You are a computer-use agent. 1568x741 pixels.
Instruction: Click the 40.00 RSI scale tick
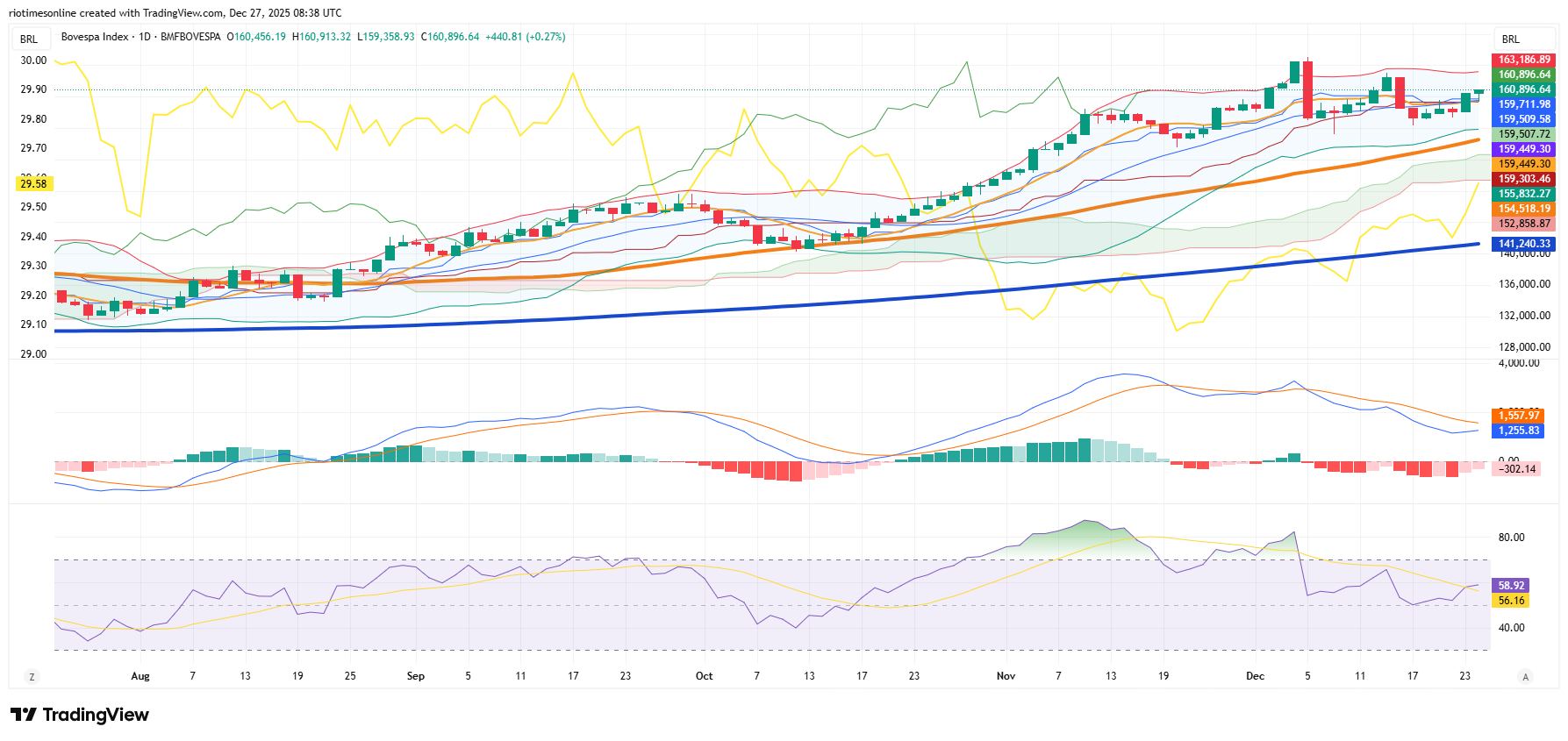(x=1511, y=628)
